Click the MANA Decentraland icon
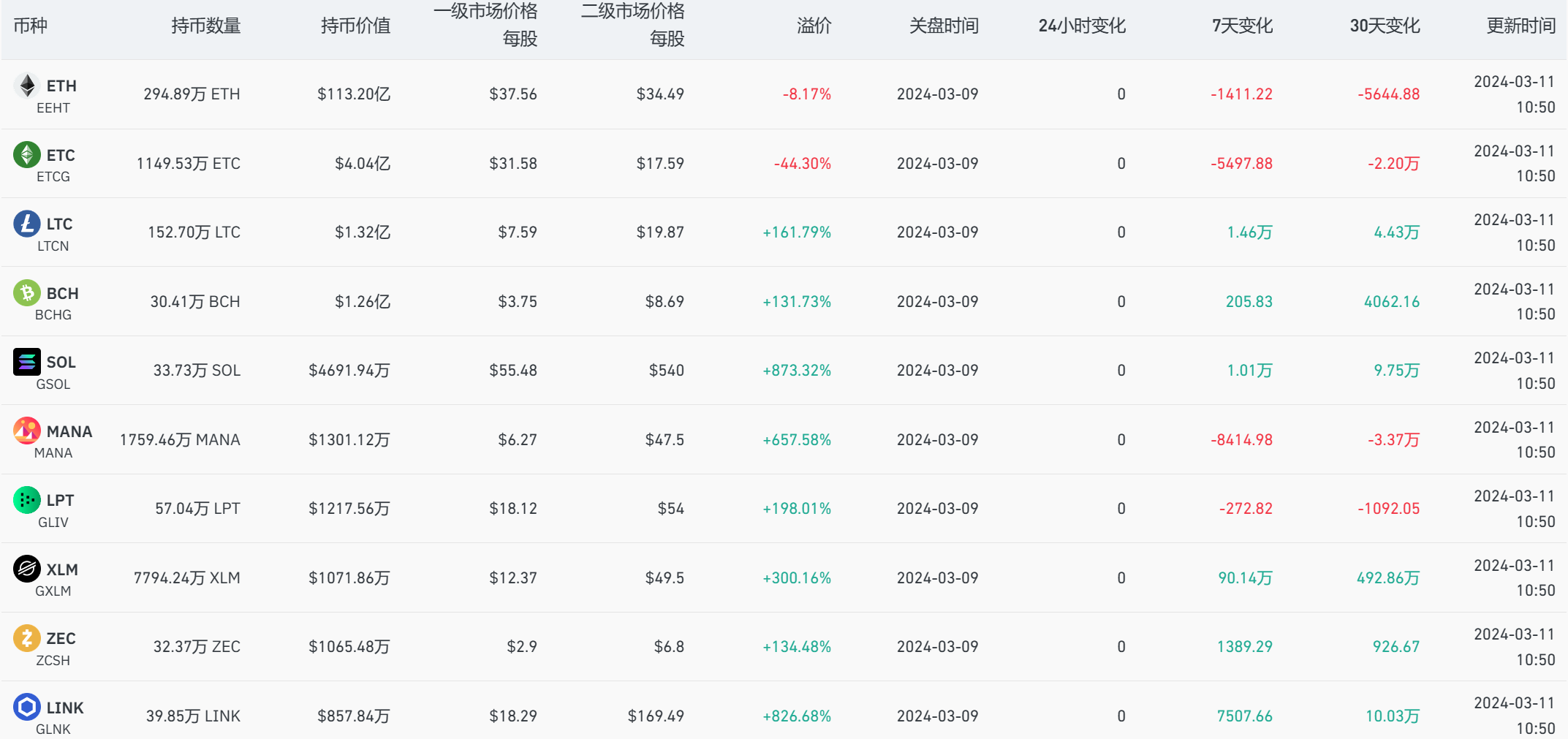 pyautogui.click(x=28, y=431)
